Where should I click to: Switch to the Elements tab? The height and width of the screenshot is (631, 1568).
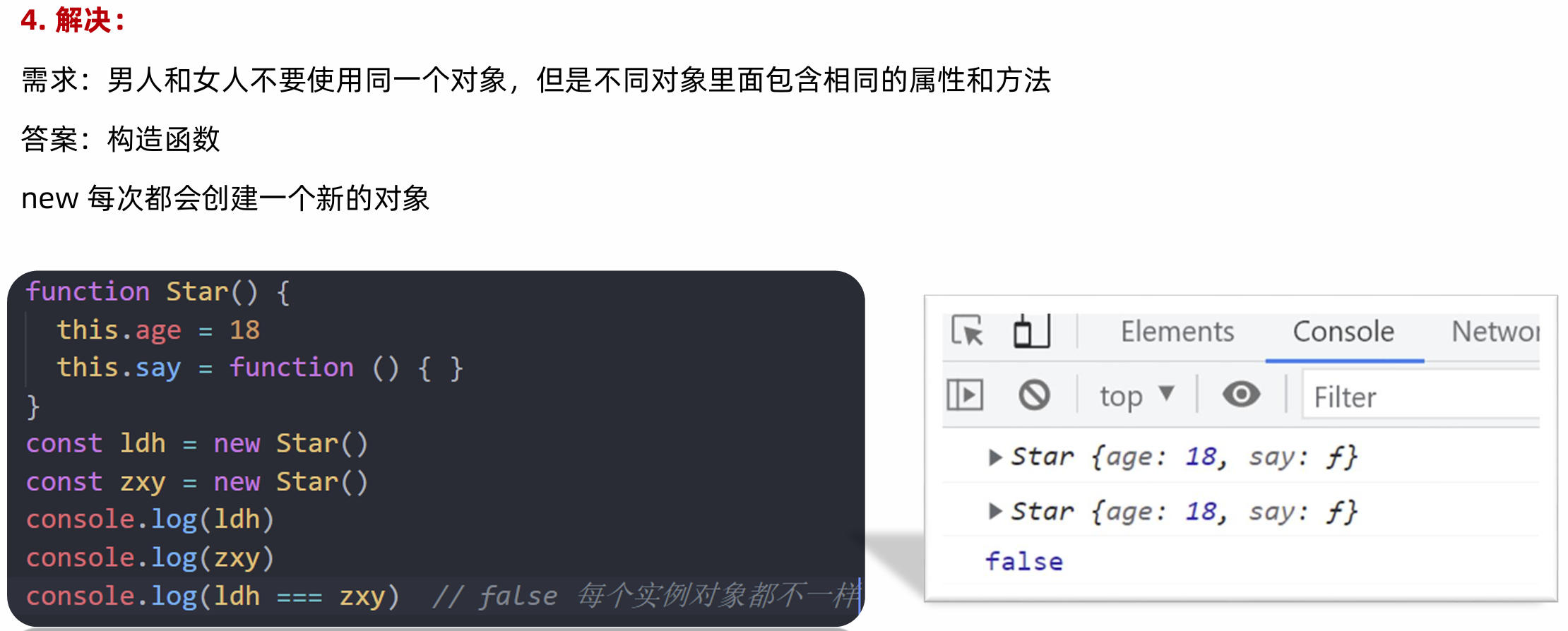[1177, 332]
